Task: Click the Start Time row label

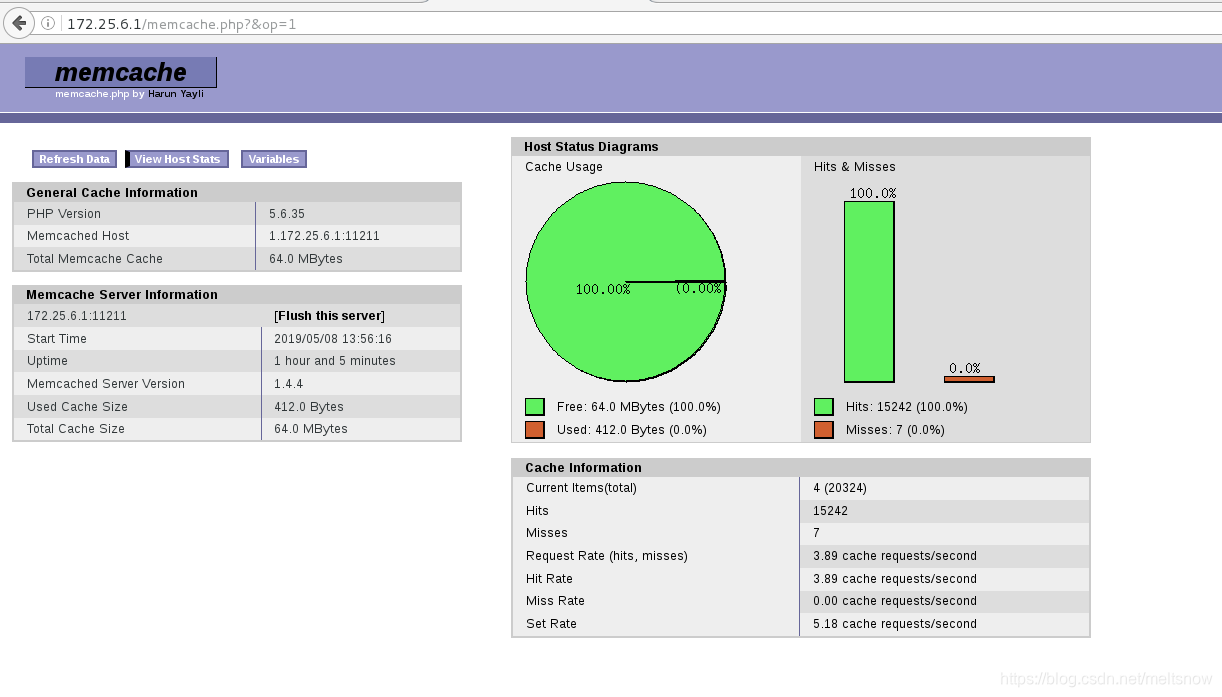Action: pos(57,339)
